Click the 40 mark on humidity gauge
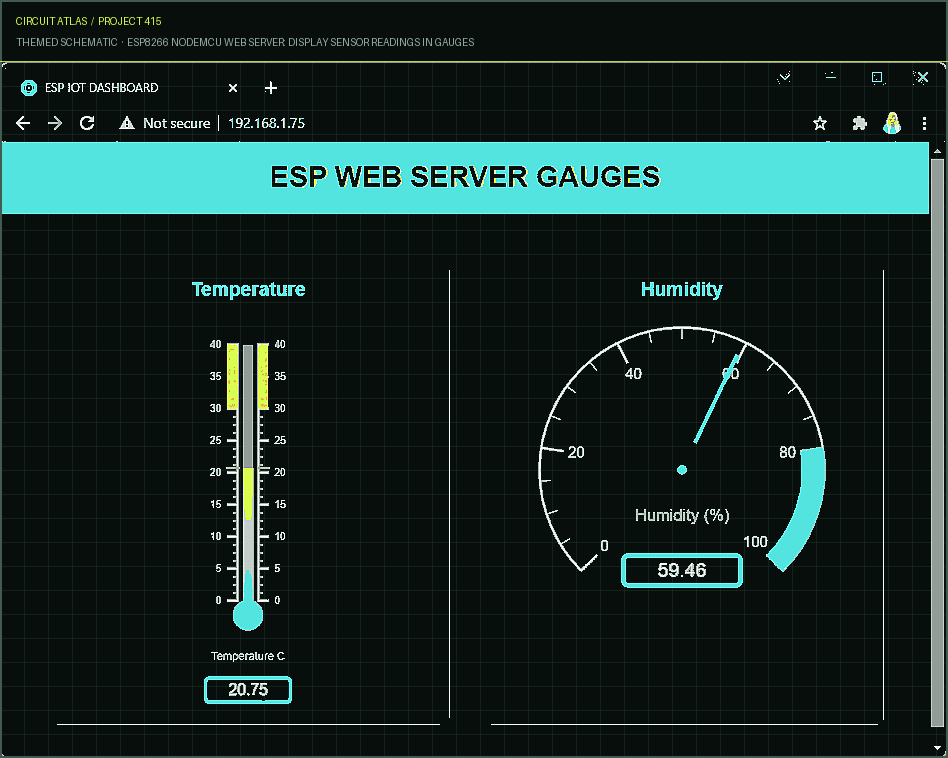Image resolution: width=948 pixels, height=758 pixels. (x=633, y=374)
